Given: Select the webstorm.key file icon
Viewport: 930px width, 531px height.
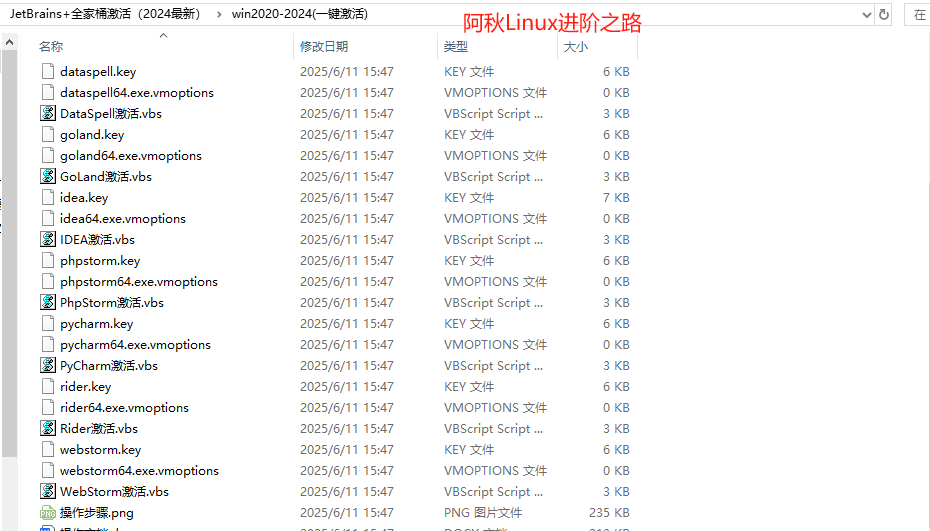Looking at the screenshot, I should click(x=48, y=449).
